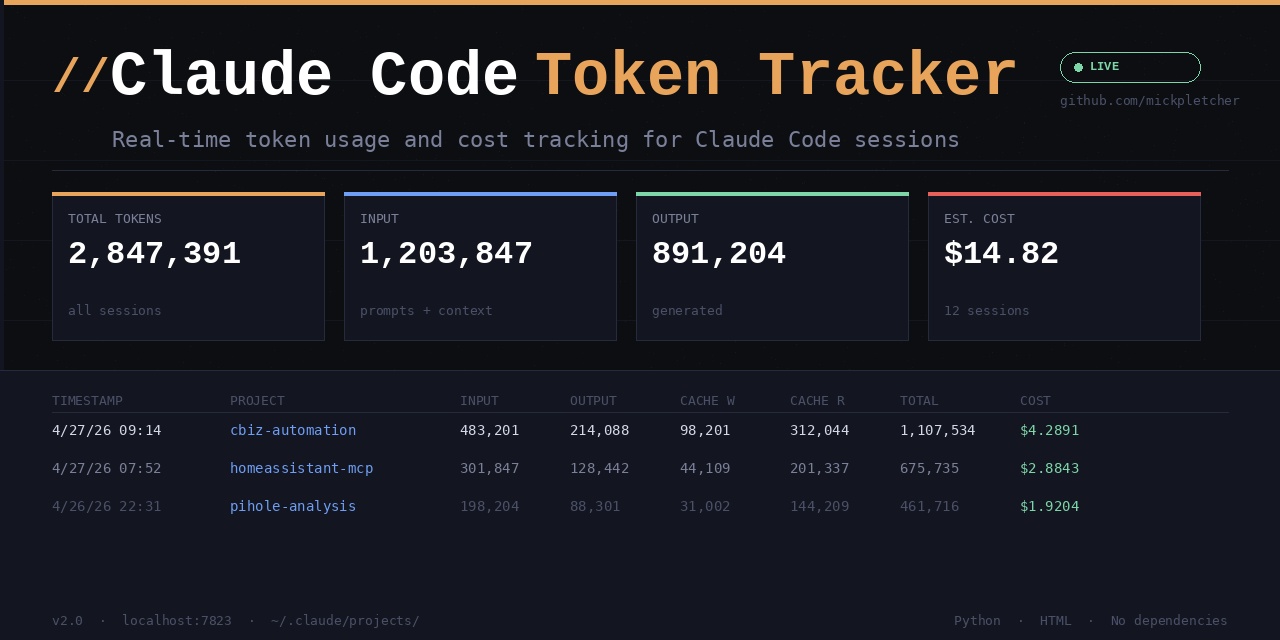1280x640 pixels.
Task: Click the OUTPUT stat card
Action: coord(772,266)
